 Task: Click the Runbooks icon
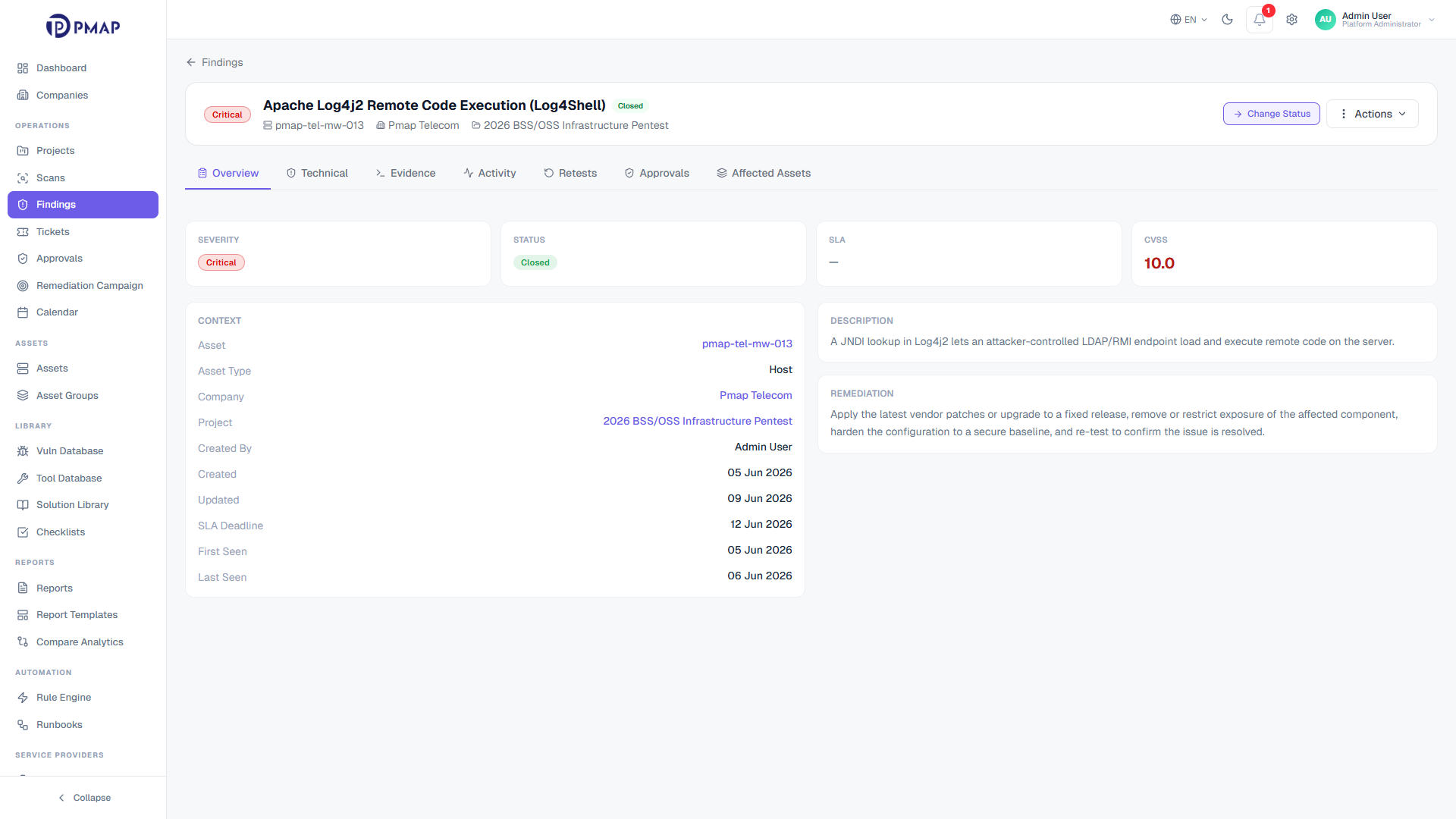pos(23,725)
